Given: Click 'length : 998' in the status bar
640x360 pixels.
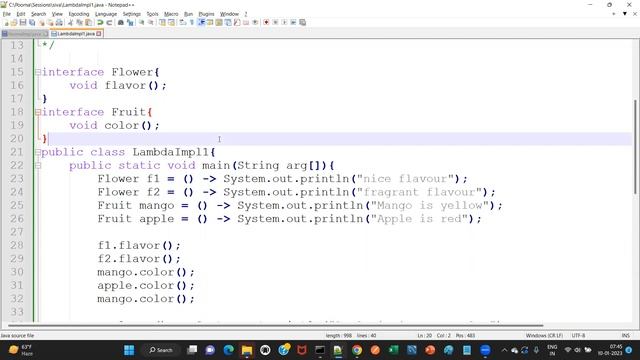Looking at the screenshot, I should [x=339, y=336].
